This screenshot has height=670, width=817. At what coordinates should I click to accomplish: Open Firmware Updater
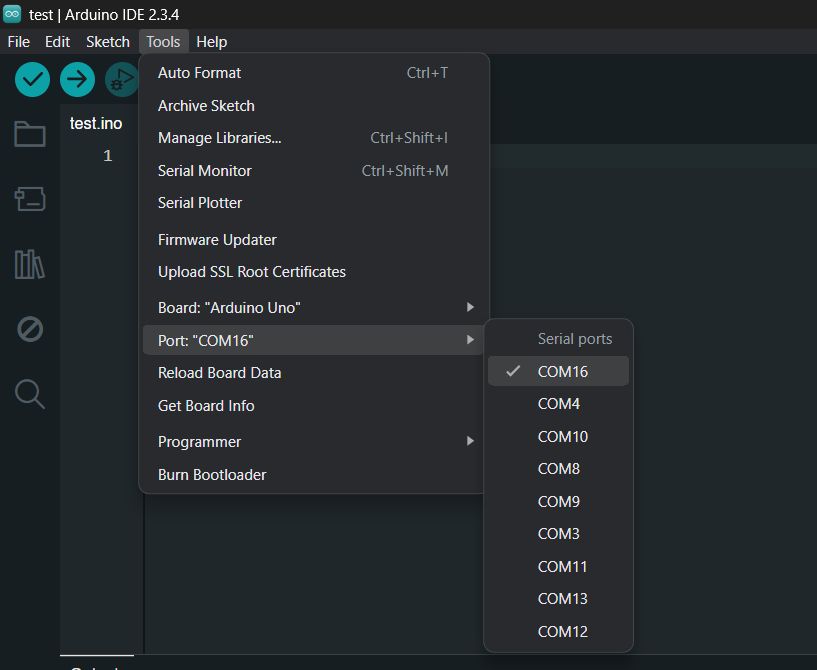pyautogui.click(x=314, y=240)
